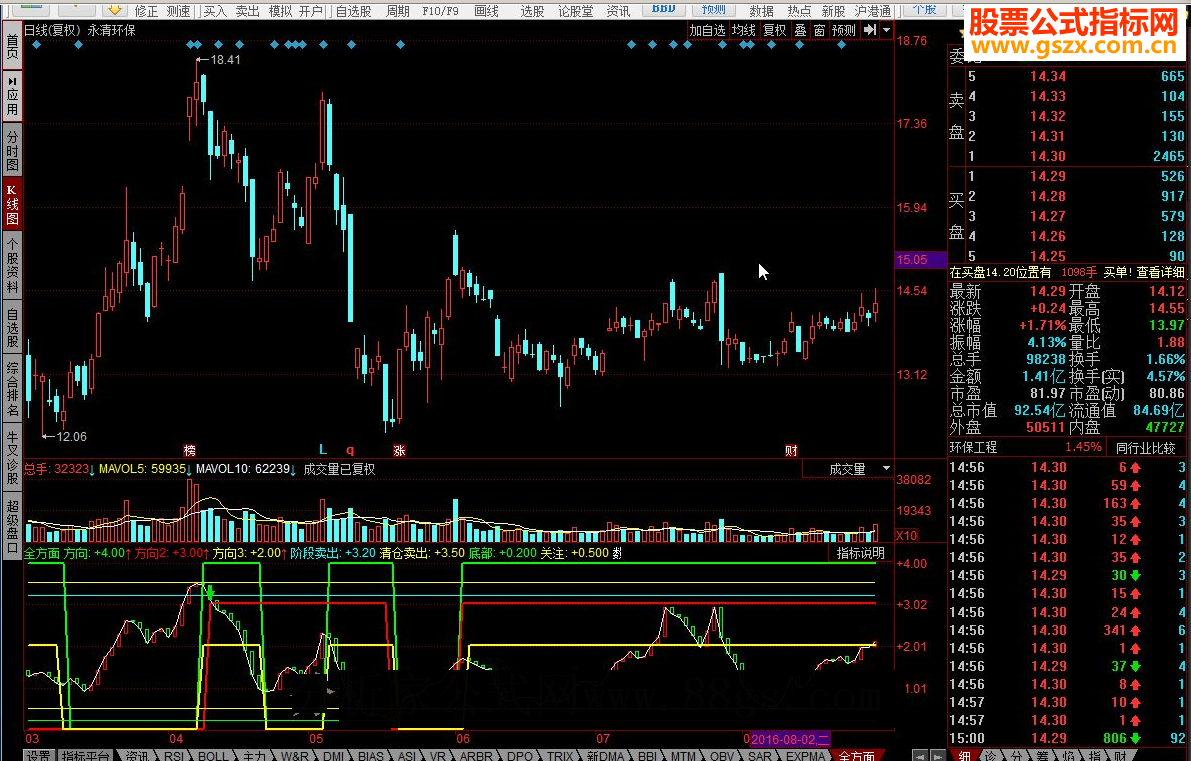Click the red q marker below chart

pyautogui.click(x=350, y=450)
